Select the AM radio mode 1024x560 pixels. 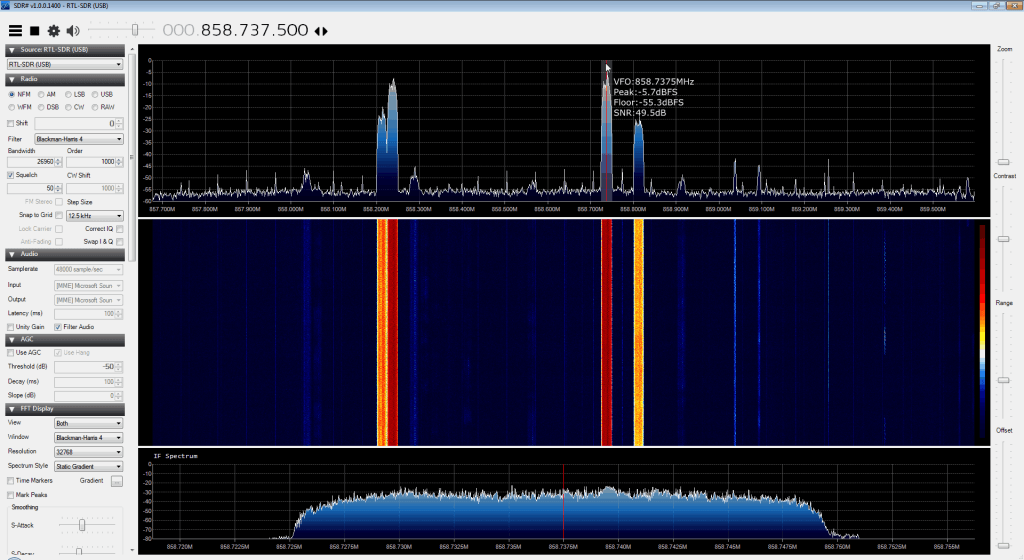point(40,95)
